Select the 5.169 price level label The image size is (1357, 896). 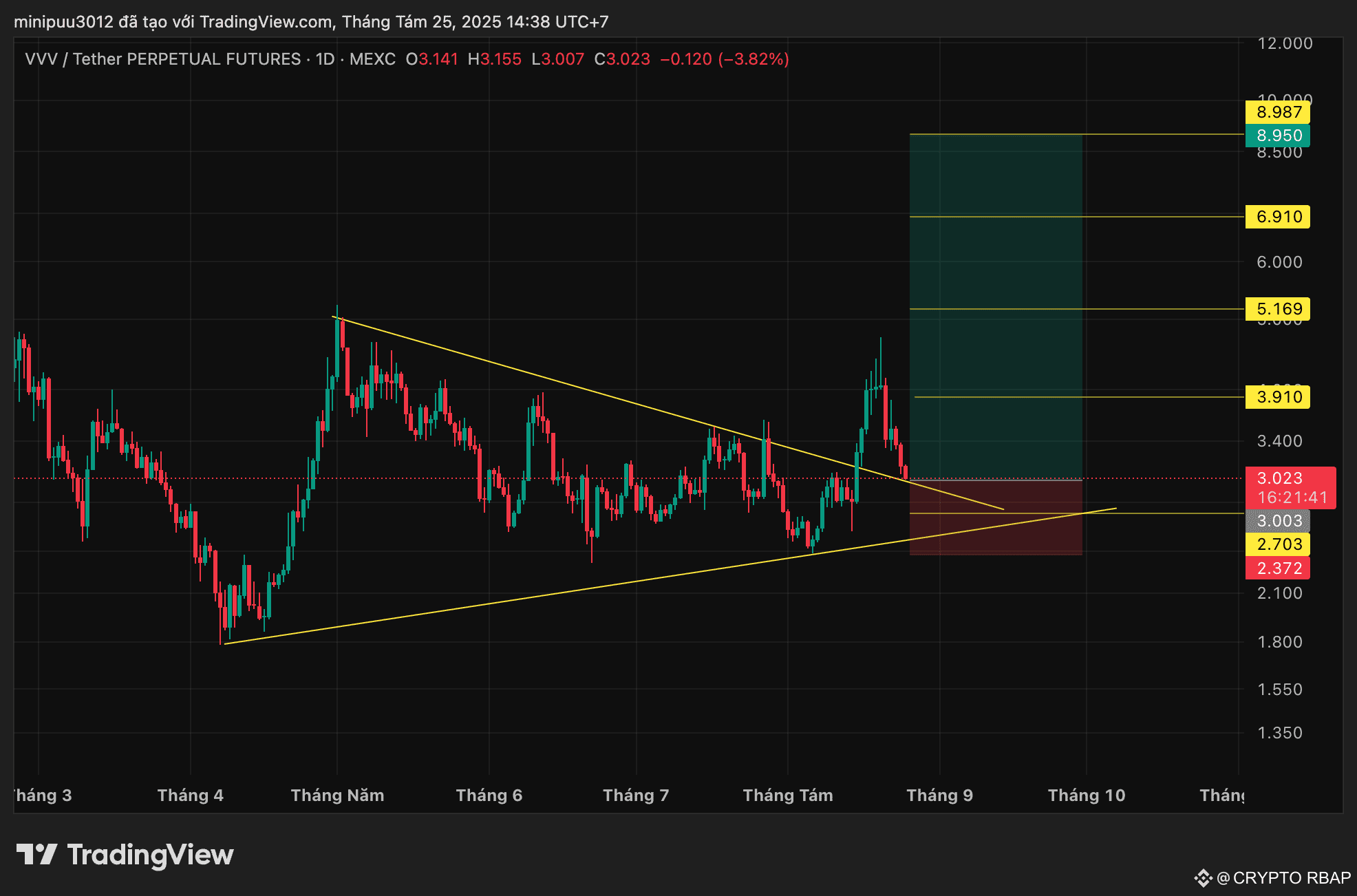click(x=1278, y=309)
